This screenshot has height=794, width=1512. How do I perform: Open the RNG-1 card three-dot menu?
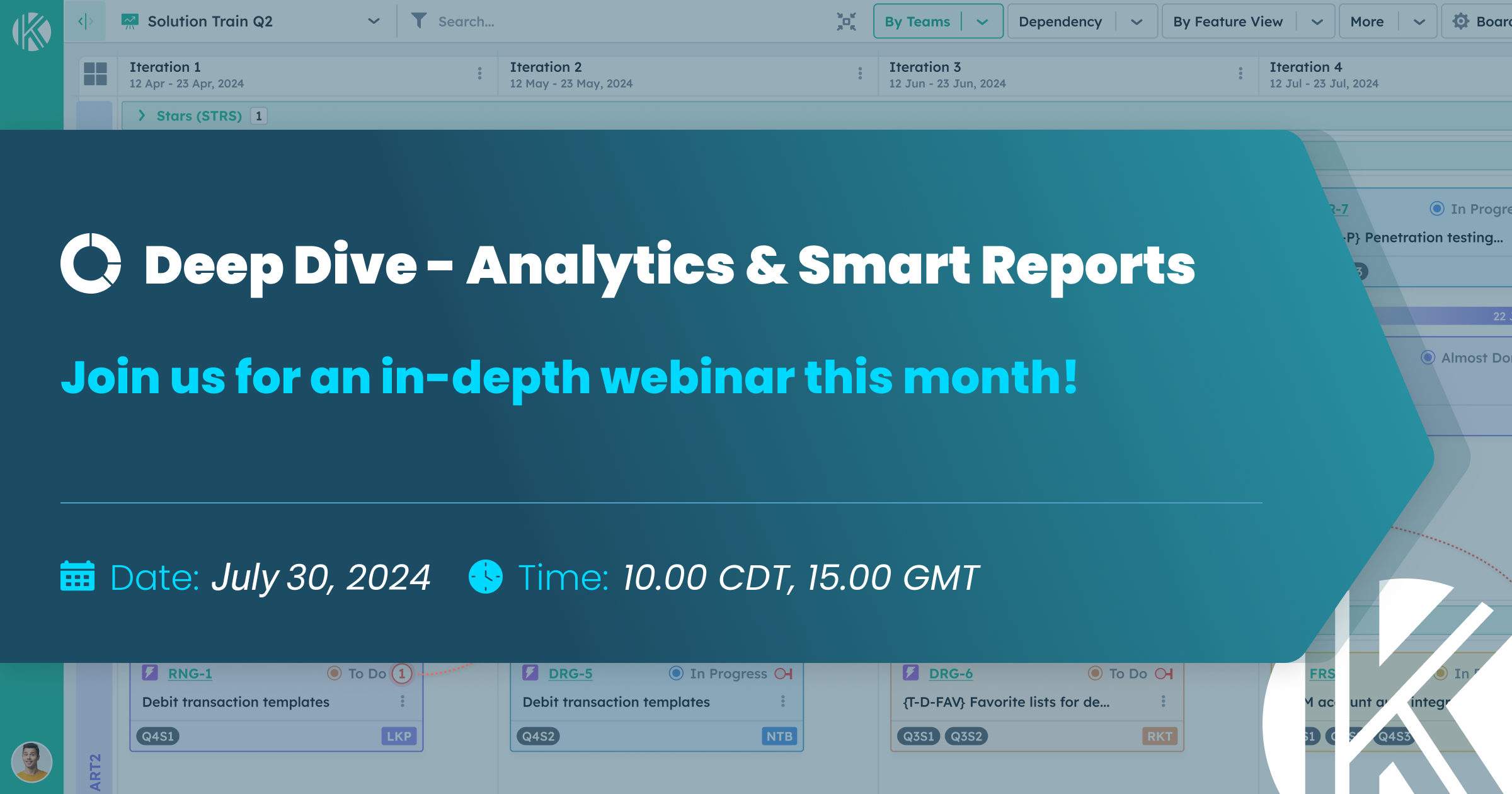coord(403,701)
